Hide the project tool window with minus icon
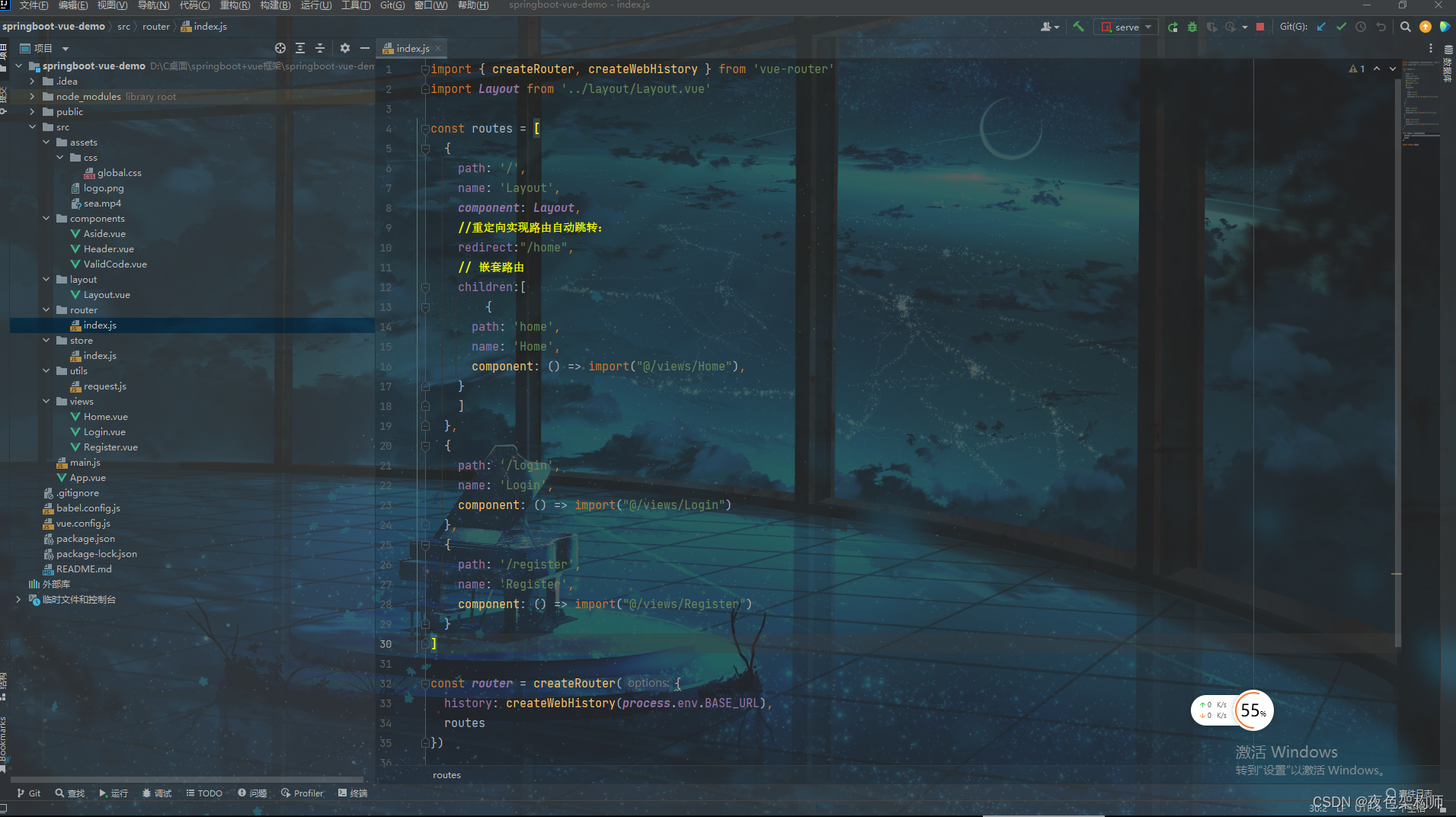Screen dimensions: 1456x817 pos(365,48)
